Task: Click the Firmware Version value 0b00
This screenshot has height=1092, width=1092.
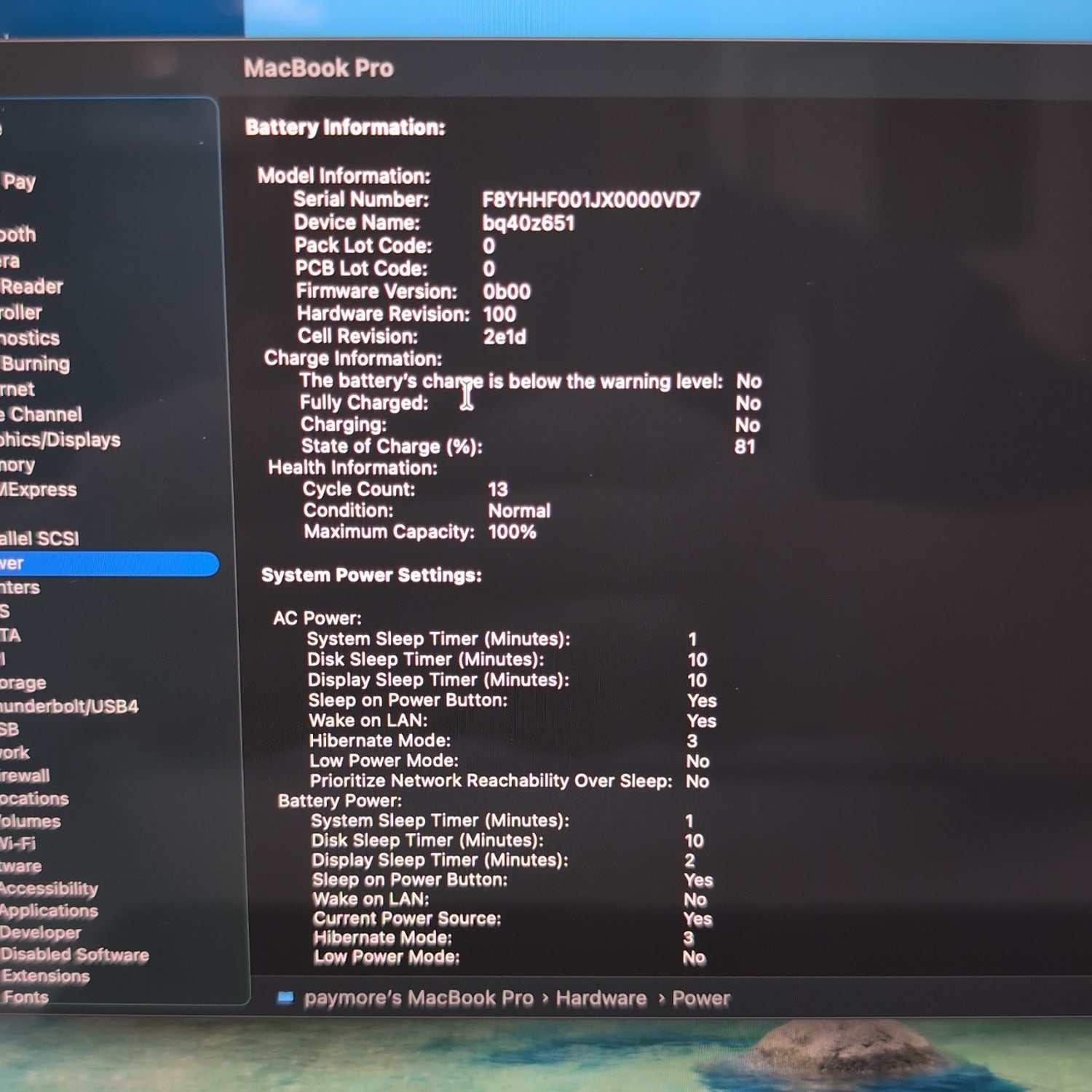Action: coord(507,292)
